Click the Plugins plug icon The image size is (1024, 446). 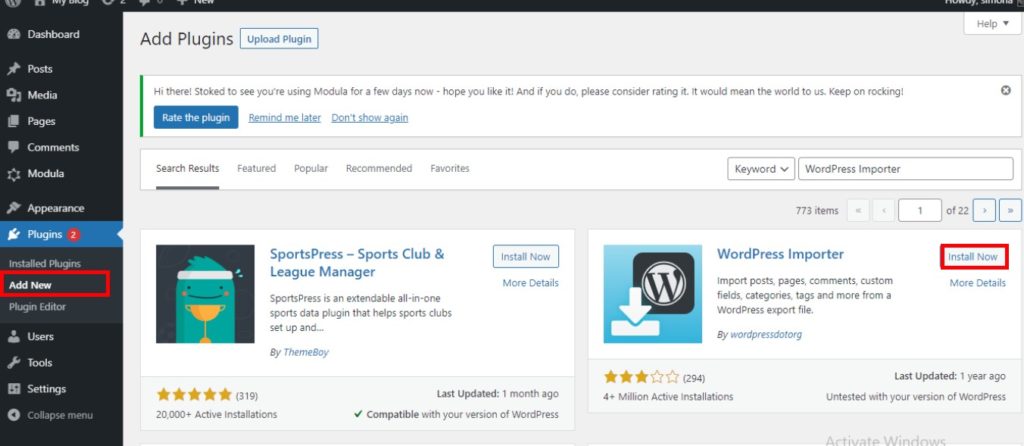(14, 234)
